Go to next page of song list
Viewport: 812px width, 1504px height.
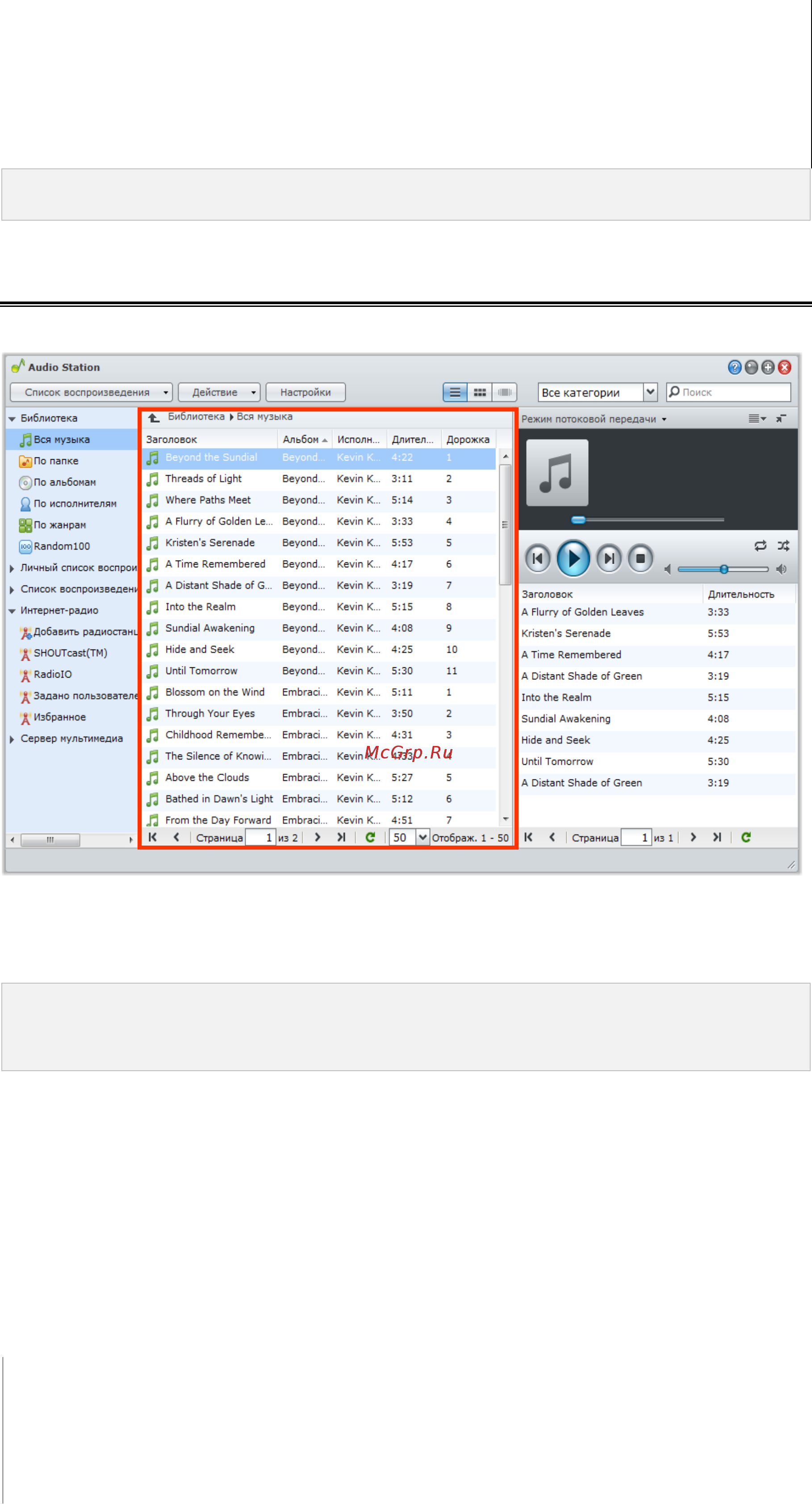(x=318, y=837)
